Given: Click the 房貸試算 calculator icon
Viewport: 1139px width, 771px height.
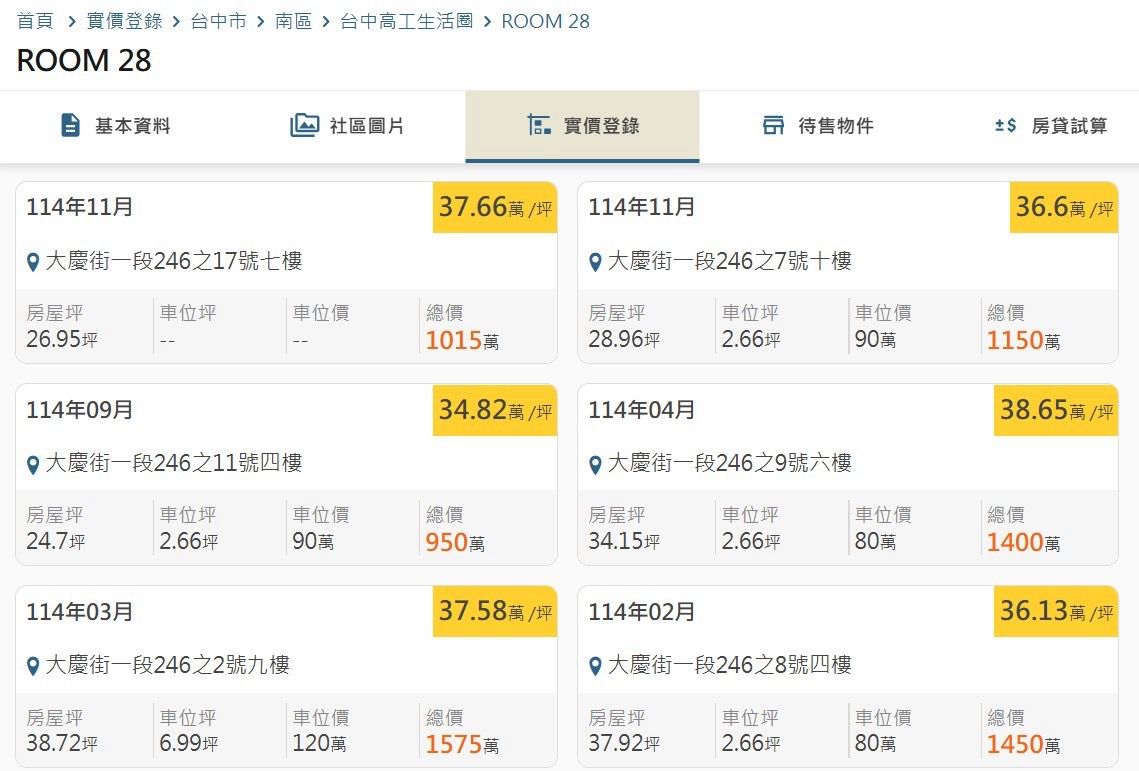Looking at the screenshot, I should 1005,126.
